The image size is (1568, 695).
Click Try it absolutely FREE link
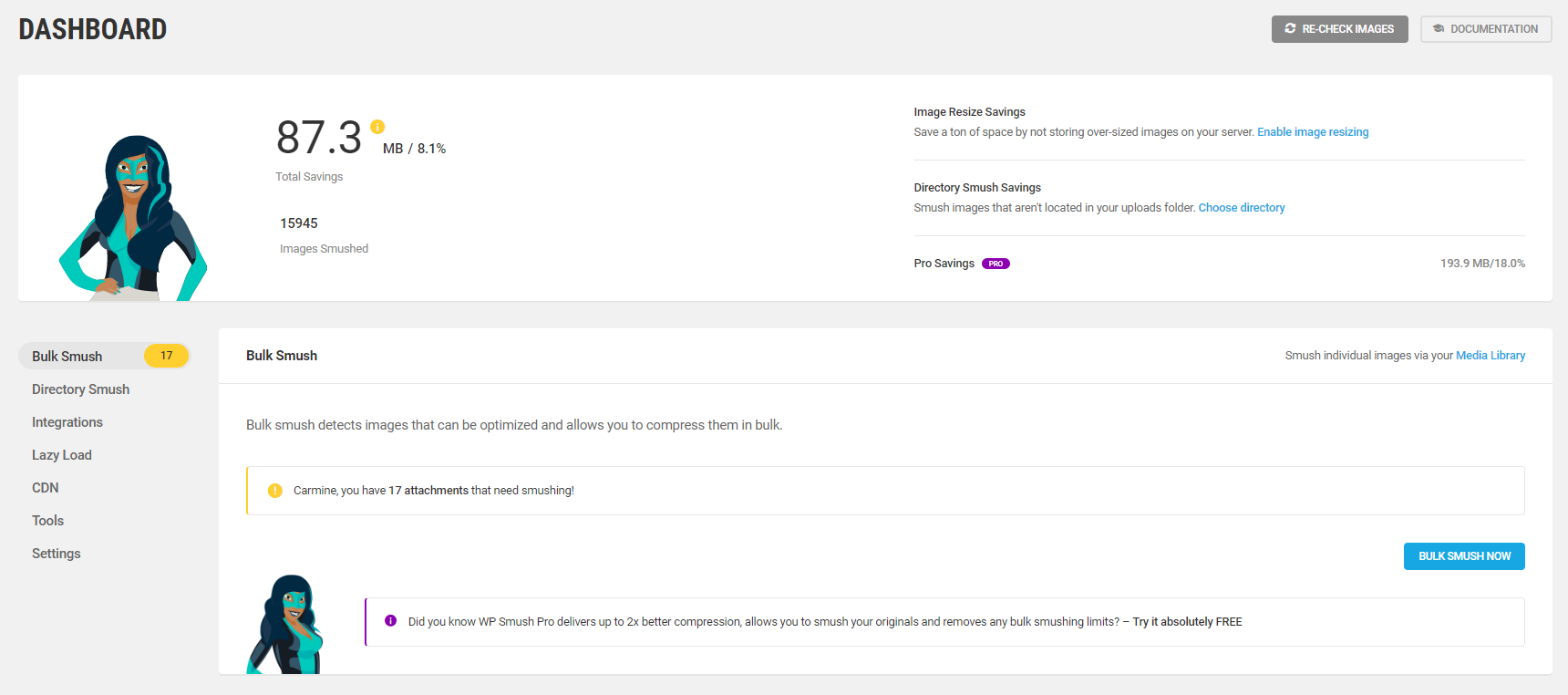1187,622
